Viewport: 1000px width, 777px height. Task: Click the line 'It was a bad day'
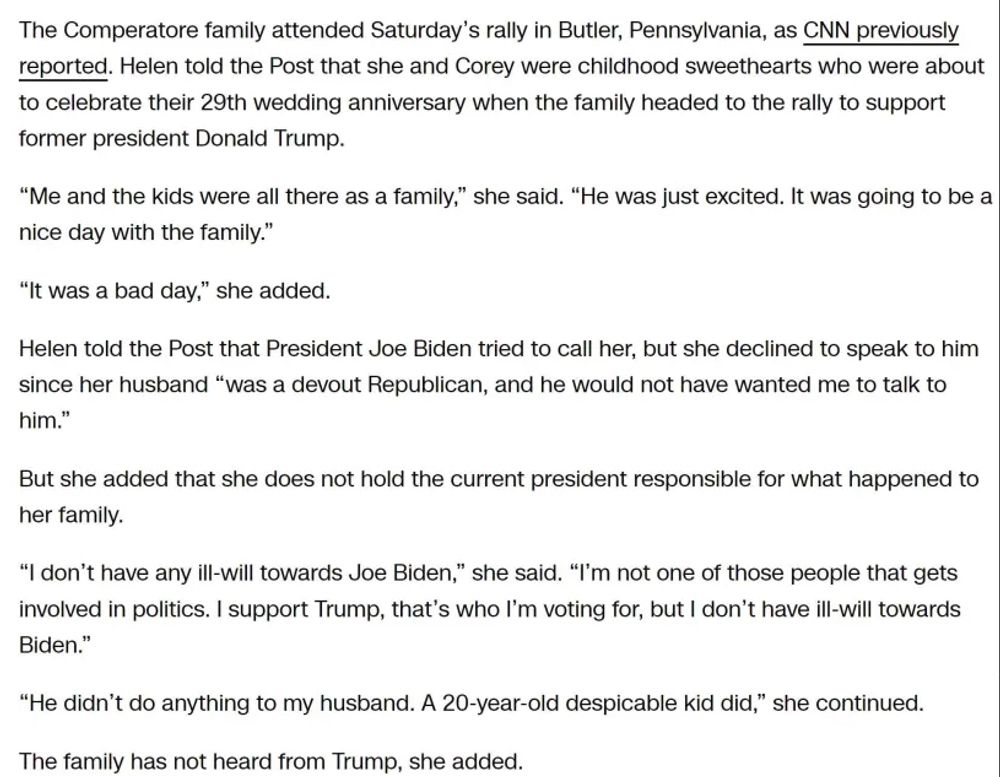[175, 291]
